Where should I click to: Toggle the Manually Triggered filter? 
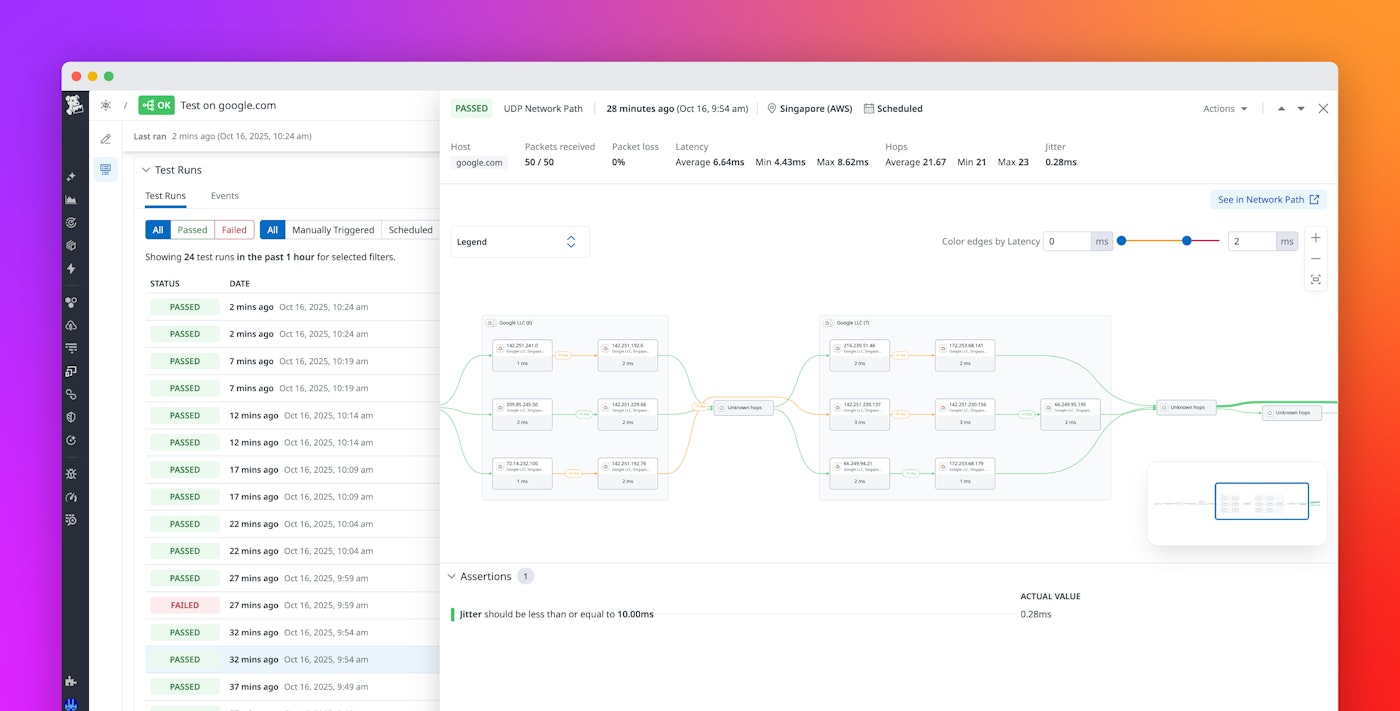333,229
